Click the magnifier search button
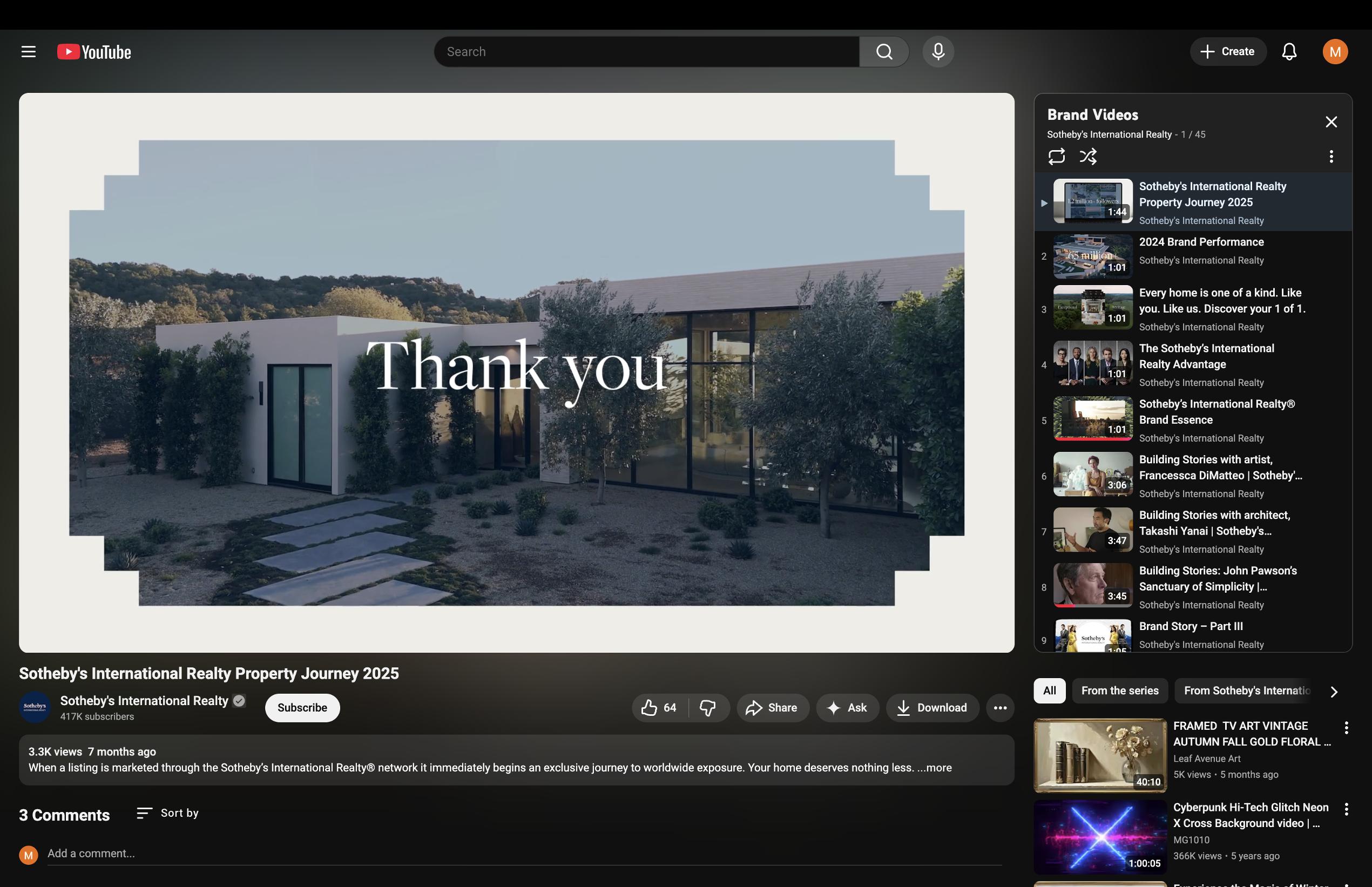This screenshot has width=1372, height=887. click(x=883, y=52)
